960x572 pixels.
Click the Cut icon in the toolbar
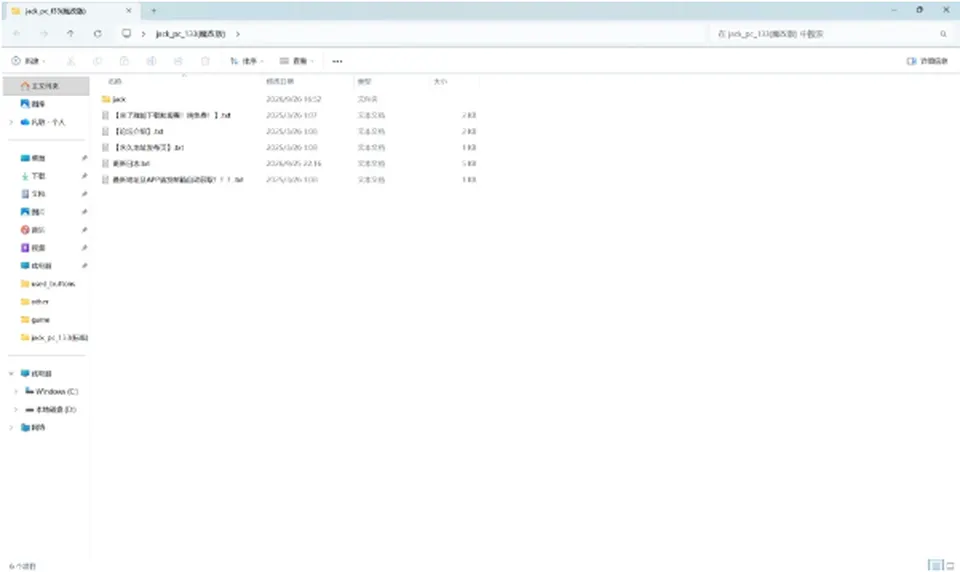coord(71,61)
